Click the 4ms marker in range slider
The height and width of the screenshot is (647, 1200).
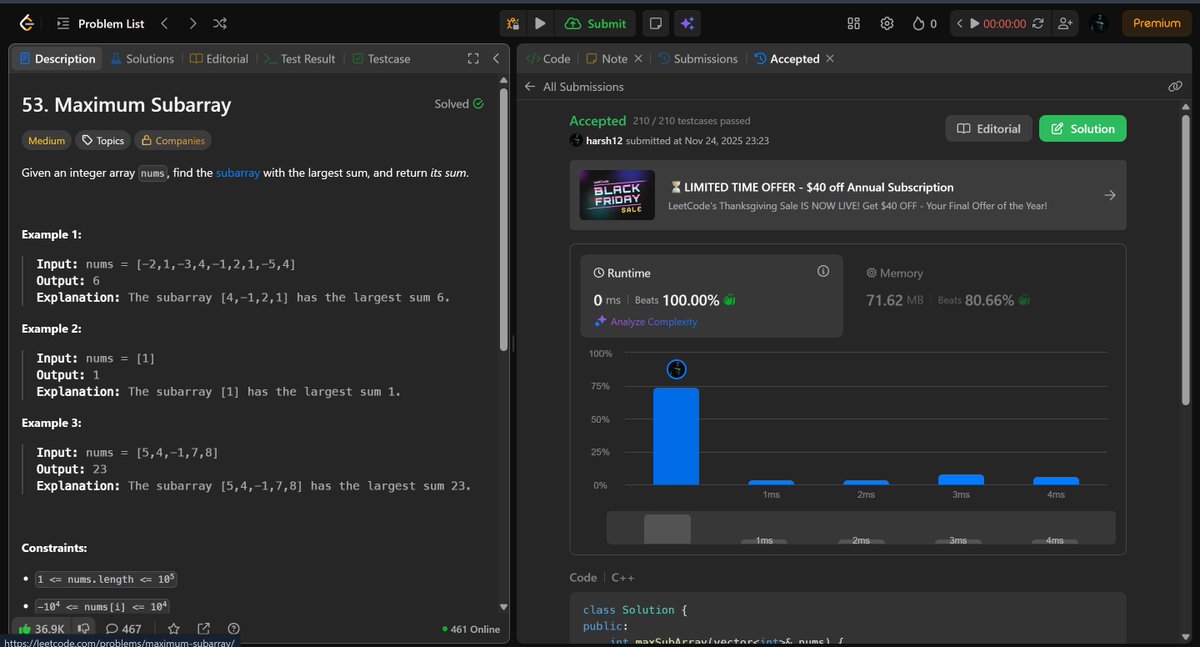(1055, 541)
